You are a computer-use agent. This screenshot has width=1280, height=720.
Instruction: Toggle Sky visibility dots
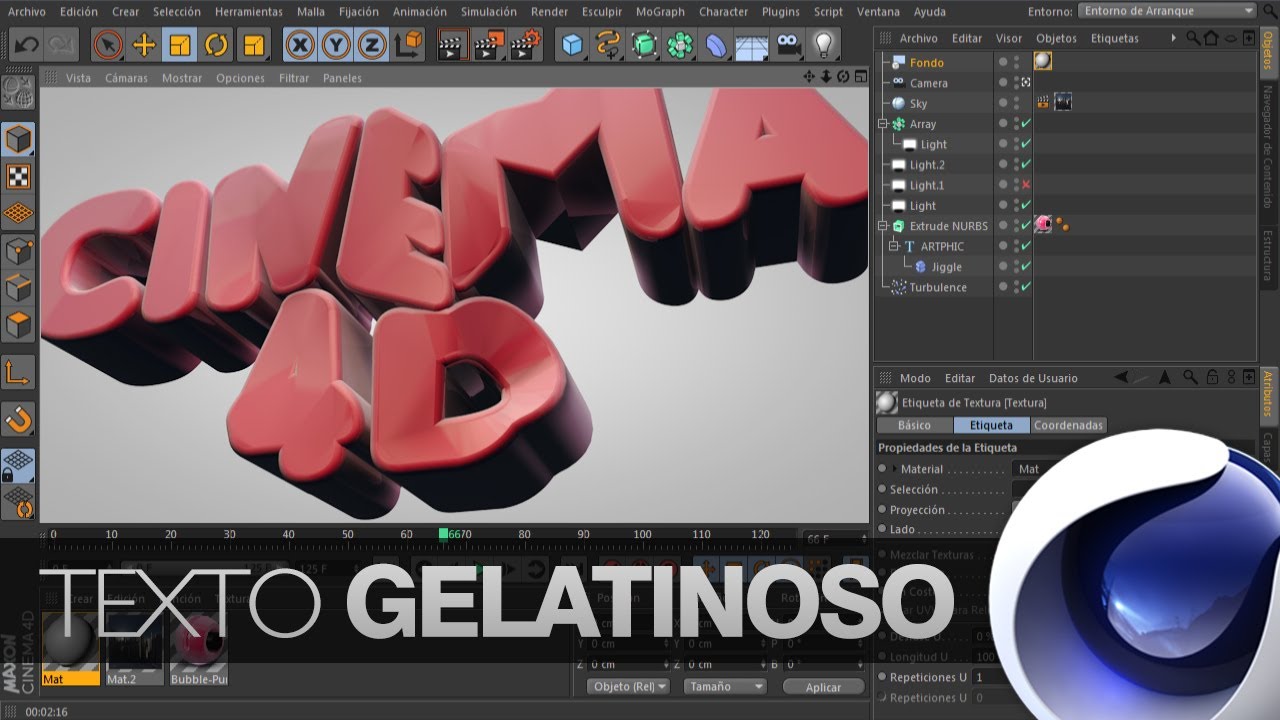tap(1016, 103)
